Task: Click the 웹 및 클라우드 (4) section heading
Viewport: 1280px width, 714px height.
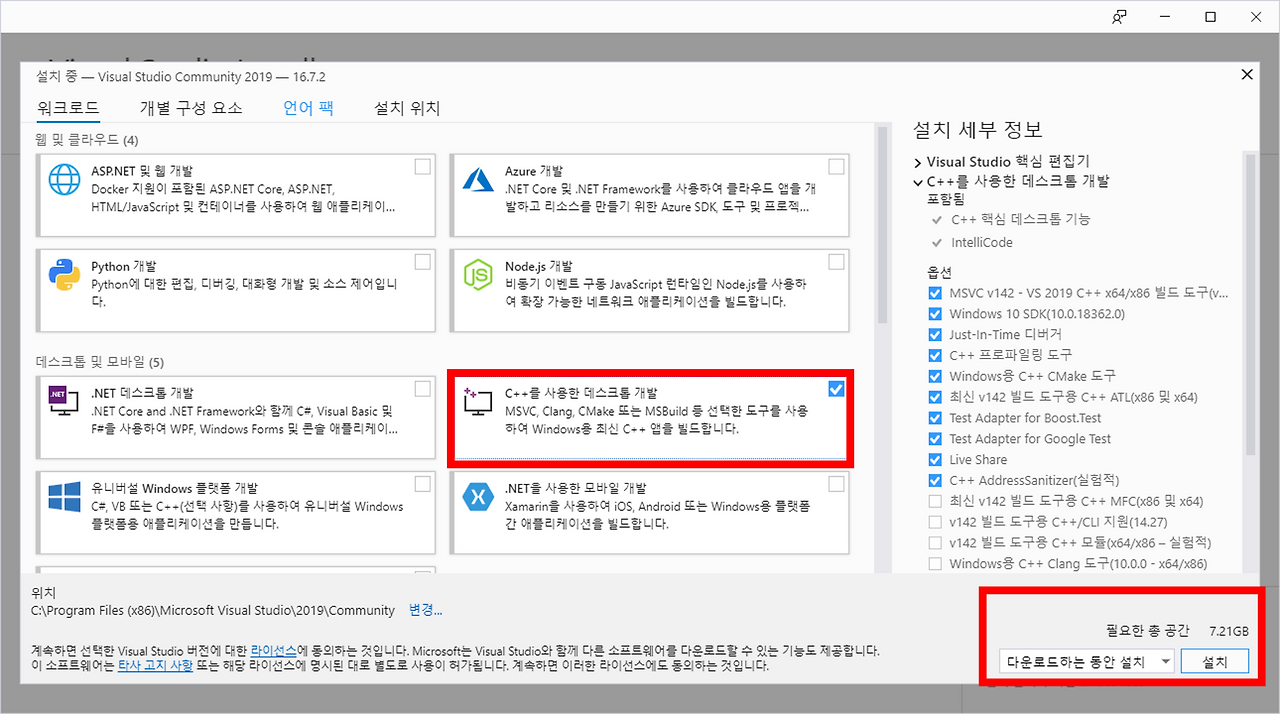Action: (x=88, y=139)
